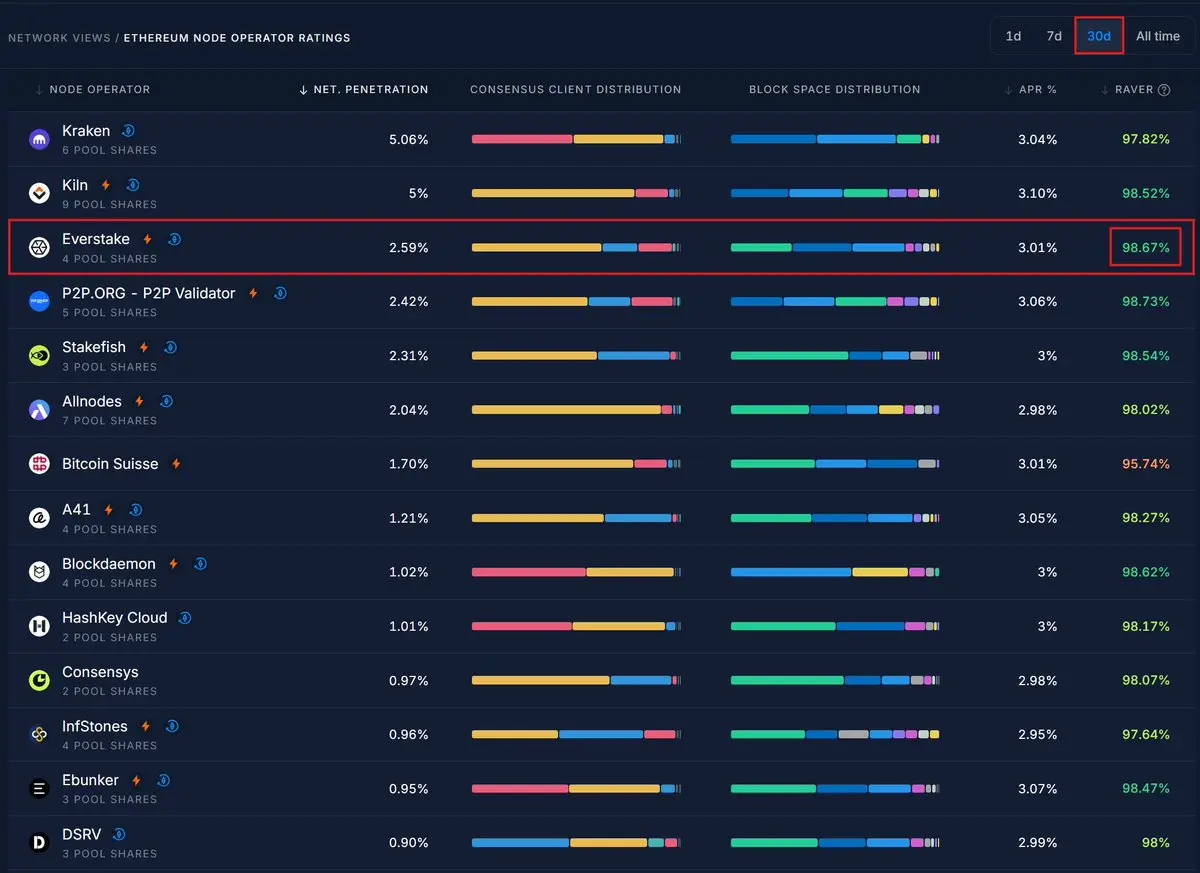This screenshot has width=1200, height=873.
Task: Click DSRV's 2.99% APR value
Action: click(1038, 842)
